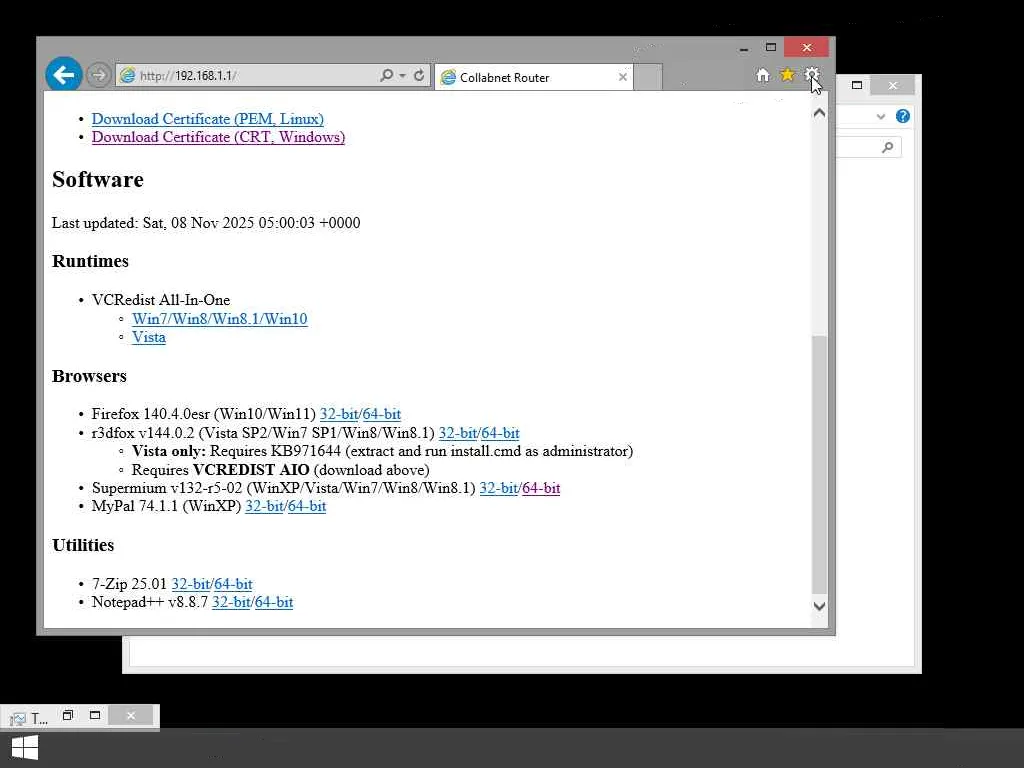Click the search magnifier in background window

[x=888, y=148]
